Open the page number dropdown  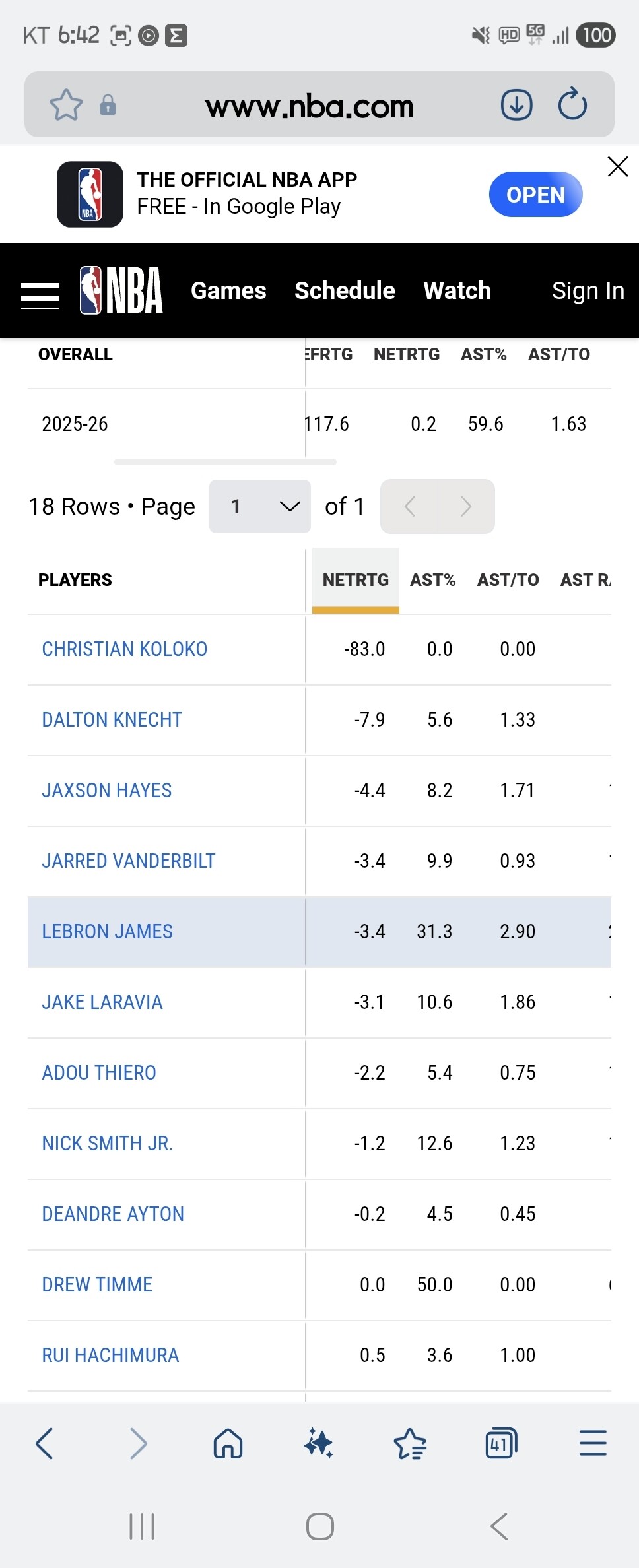click(x=259, y=506)
